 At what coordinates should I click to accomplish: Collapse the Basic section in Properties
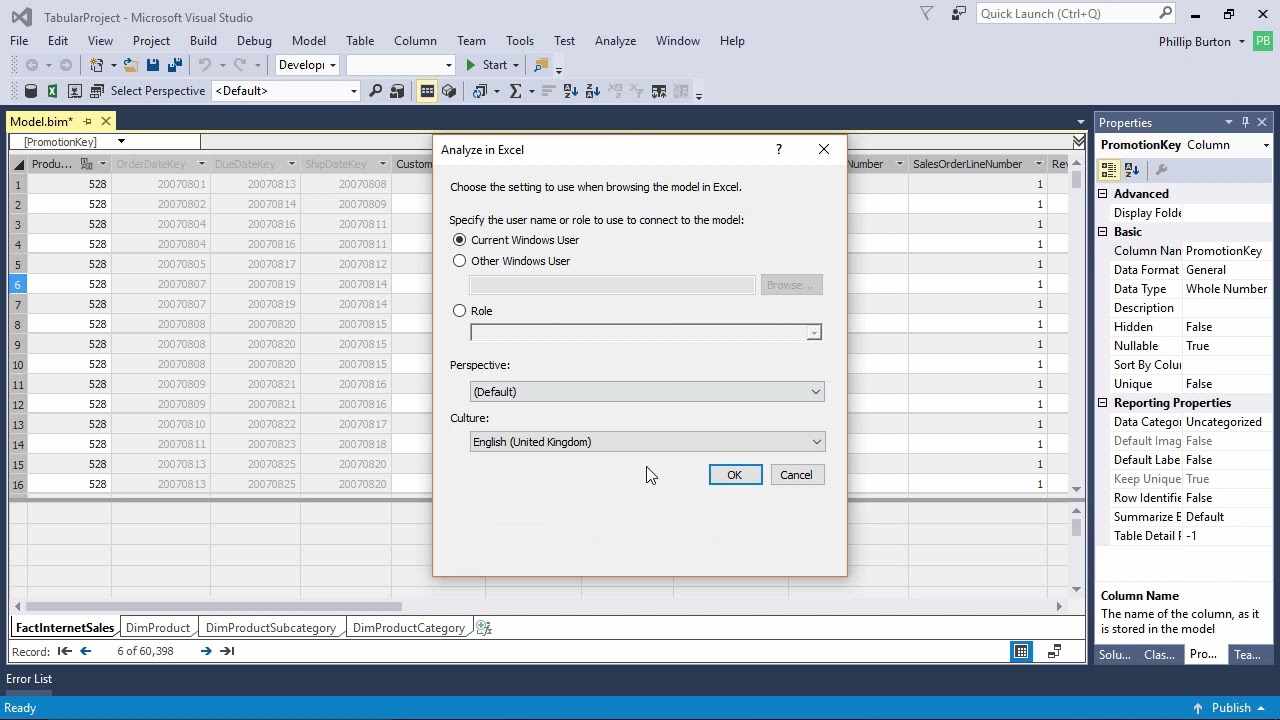point(1103,232)
